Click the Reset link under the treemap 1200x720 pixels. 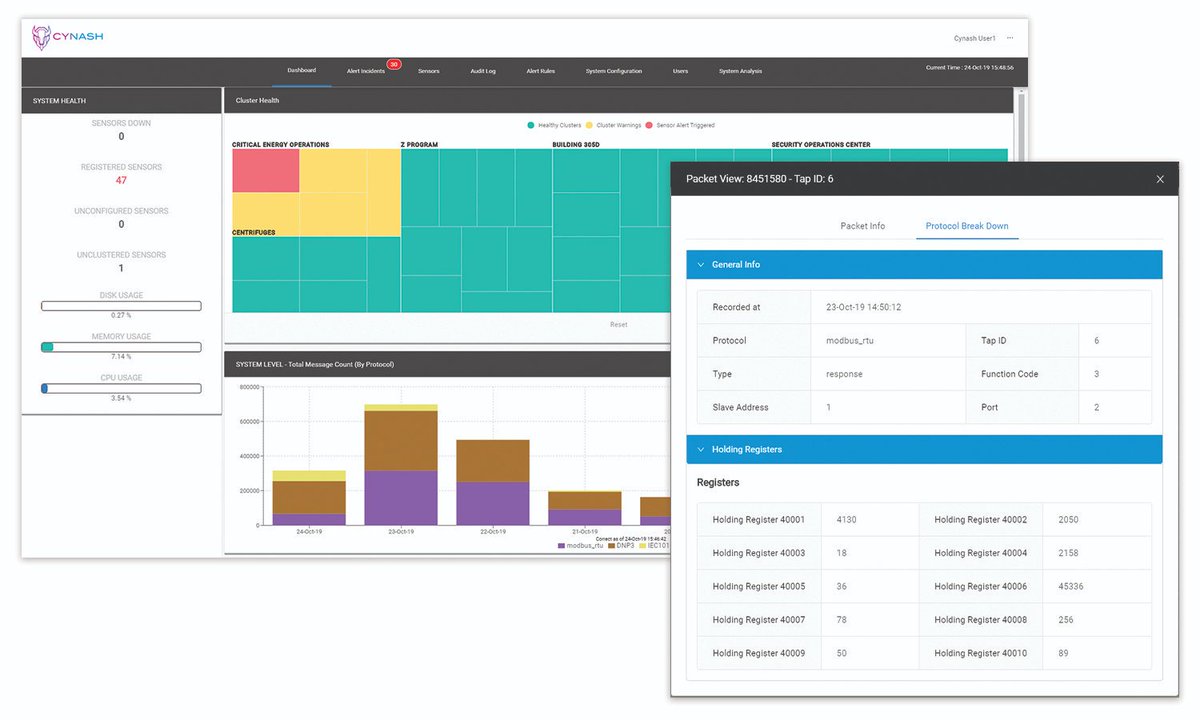619,324
